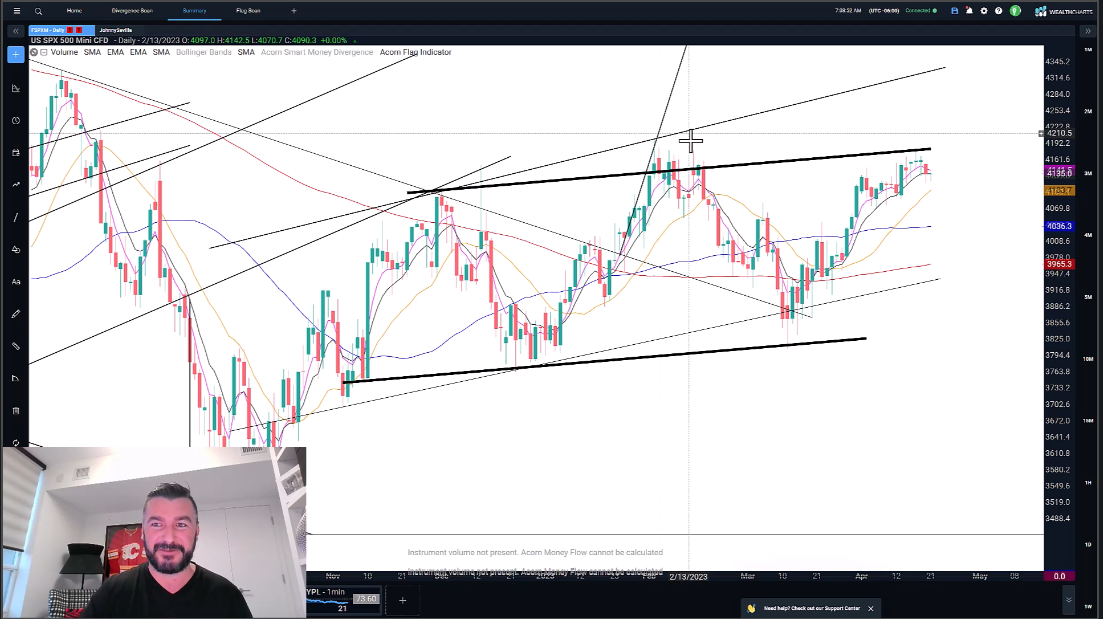Open the symbol search magnifier
The image size is (1103, 619).
pyautogui.click(x=38, y=11)
